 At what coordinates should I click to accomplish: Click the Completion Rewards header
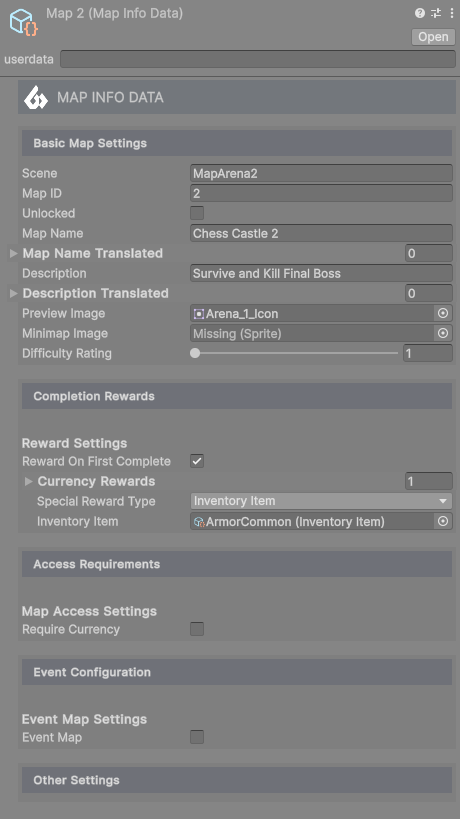point(237,396)
